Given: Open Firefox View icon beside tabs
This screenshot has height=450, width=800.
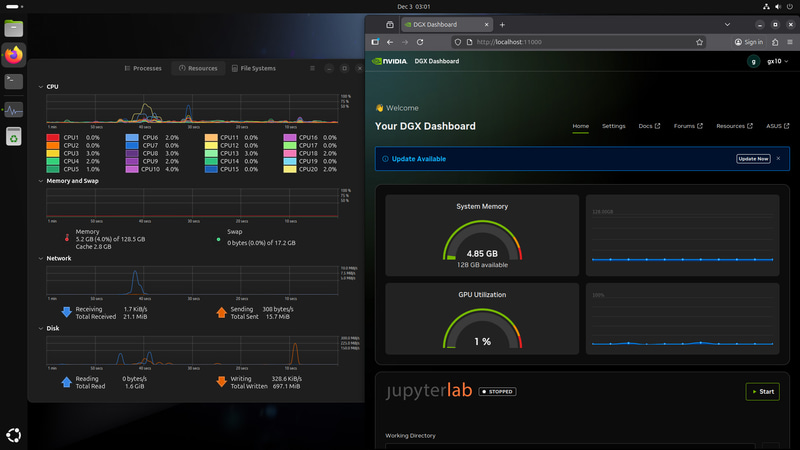Looking at the screenshot, I should tap(390, 24).
